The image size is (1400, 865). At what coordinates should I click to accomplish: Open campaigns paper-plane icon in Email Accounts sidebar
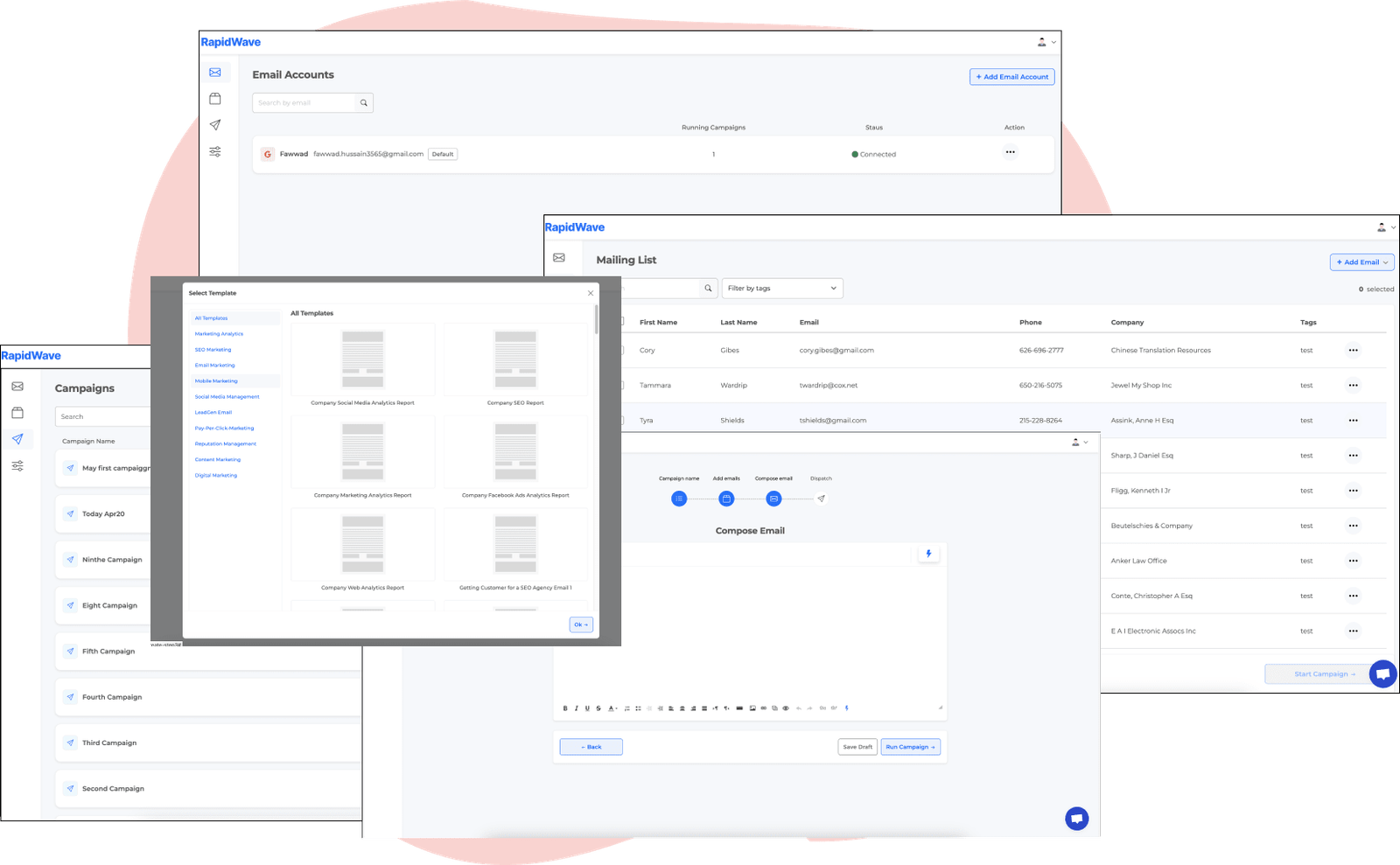[215, 125]
